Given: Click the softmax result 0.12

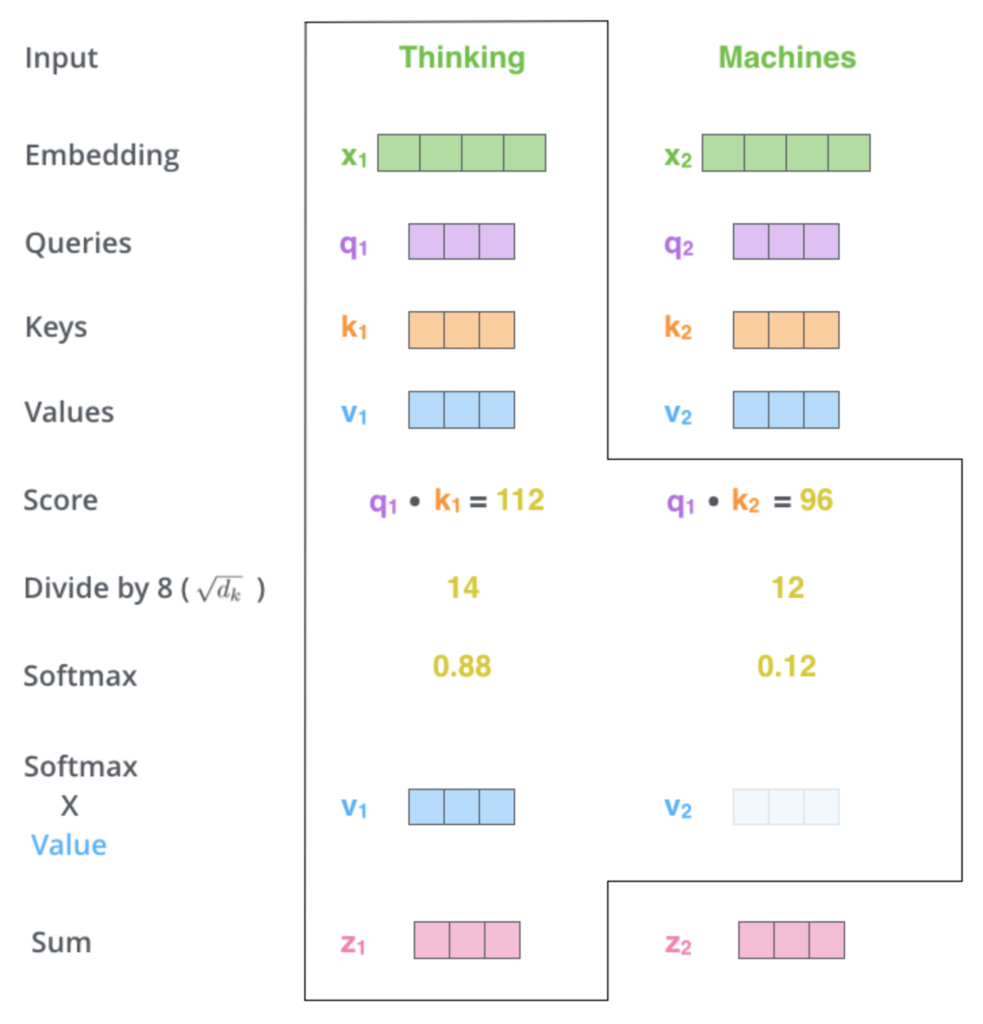Looking at the screenshot, I should coord(787,666).
